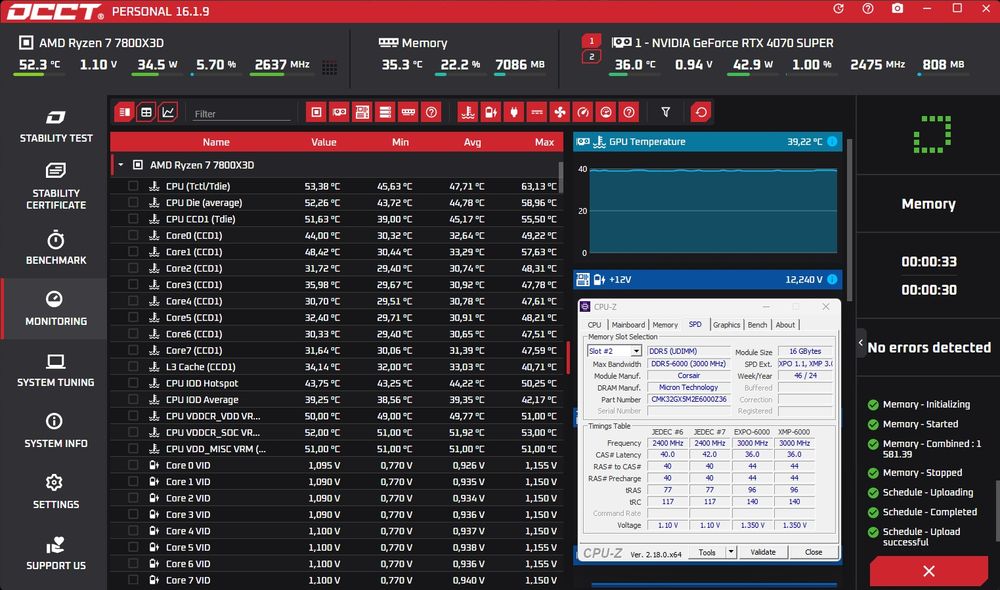The image size is (1000, 590).
Task: Open the Bench tab in CPU-Z
Action: [x=757, y=325]
